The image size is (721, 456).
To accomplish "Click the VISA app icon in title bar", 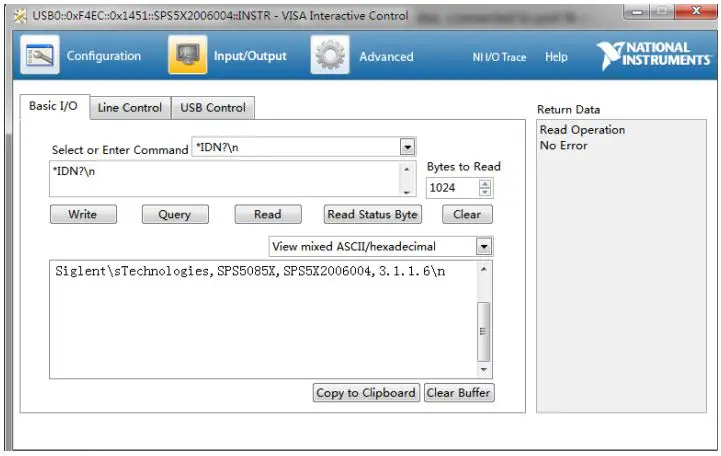I will [x=21, y=16].
